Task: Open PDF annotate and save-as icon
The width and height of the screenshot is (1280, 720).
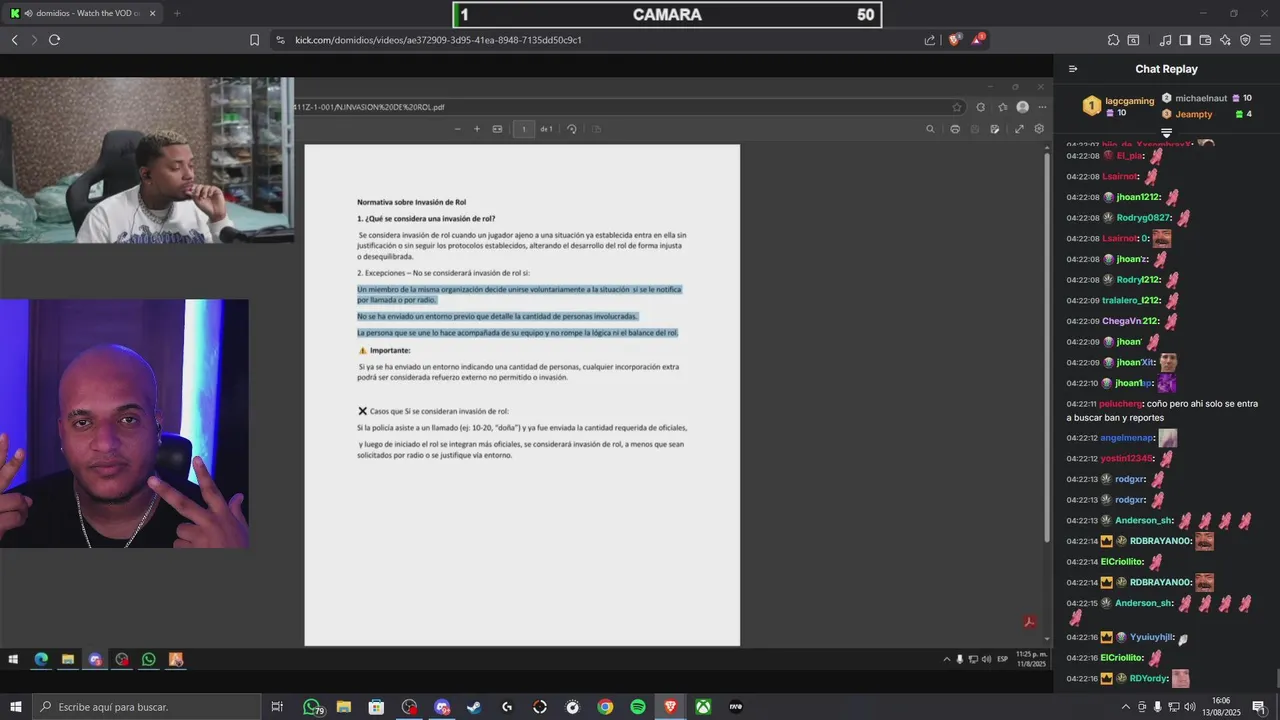Action: pos(994,129)
